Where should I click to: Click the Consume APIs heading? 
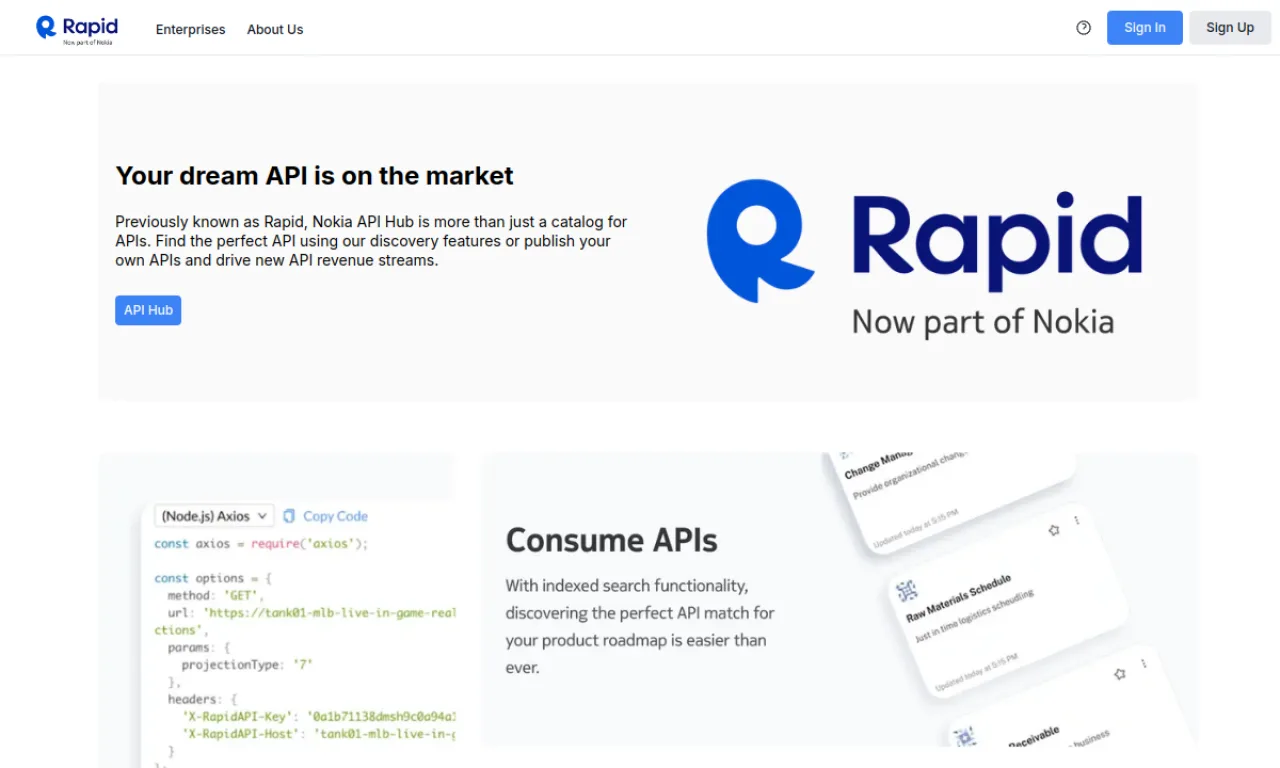point(611,540)
